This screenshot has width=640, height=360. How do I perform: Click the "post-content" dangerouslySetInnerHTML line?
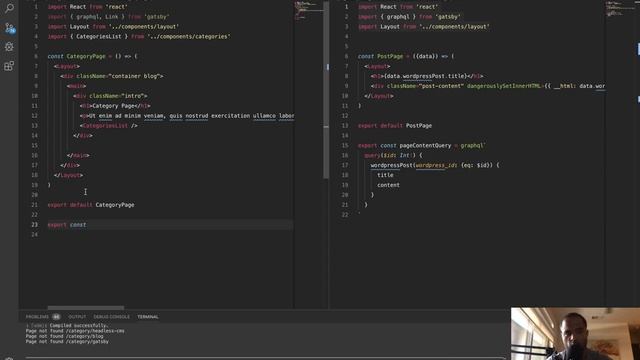point(488,86)
